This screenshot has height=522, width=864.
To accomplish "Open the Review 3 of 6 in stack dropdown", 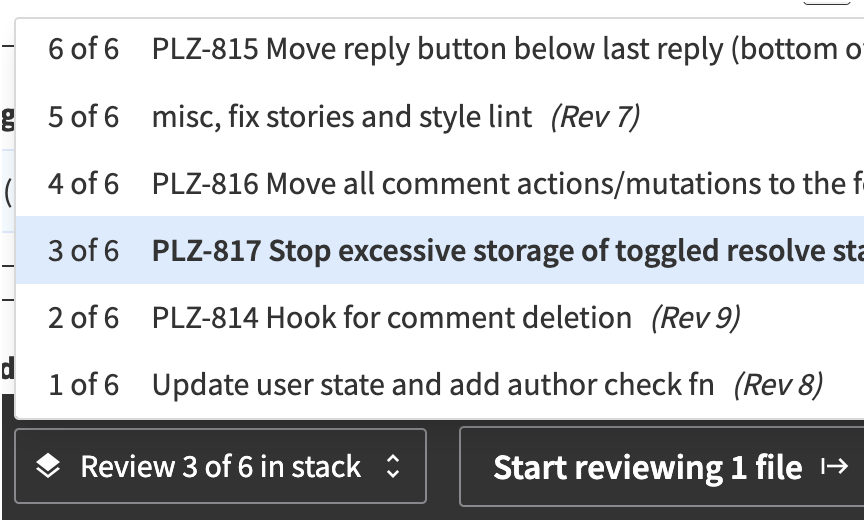I will [220, 466].
